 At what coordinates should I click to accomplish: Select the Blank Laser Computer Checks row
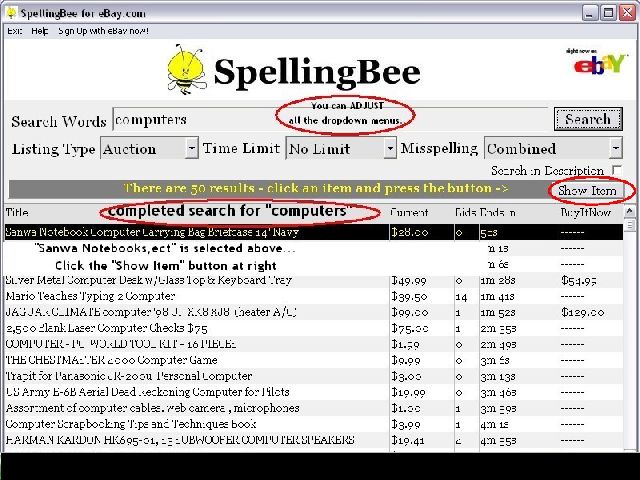coord(313,328)
